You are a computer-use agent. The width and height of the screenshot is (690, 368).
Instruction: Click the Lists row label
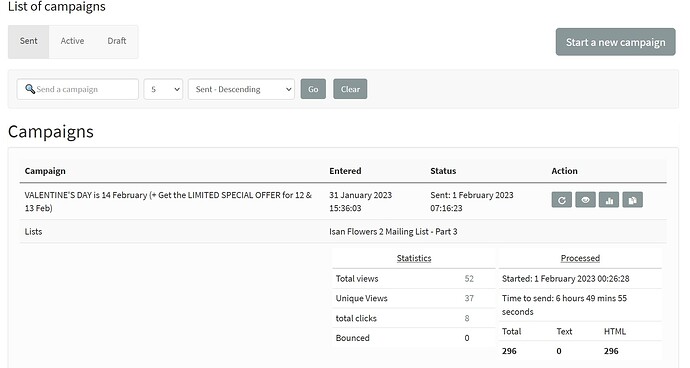pyautogui.click(x=33, y=232)
